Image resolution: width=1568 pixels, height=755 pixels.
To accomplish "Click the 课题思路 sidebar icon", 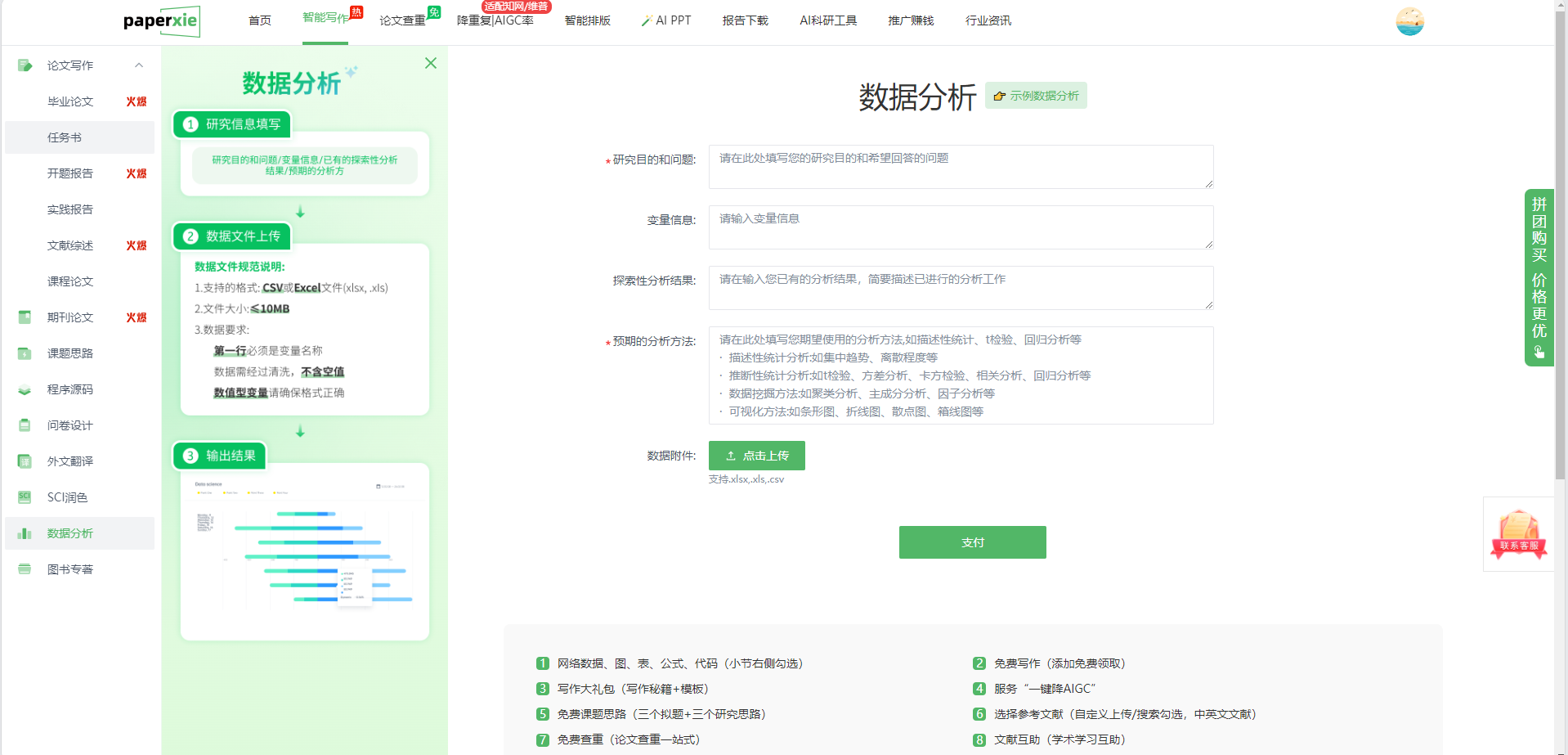I will point(25,353).
